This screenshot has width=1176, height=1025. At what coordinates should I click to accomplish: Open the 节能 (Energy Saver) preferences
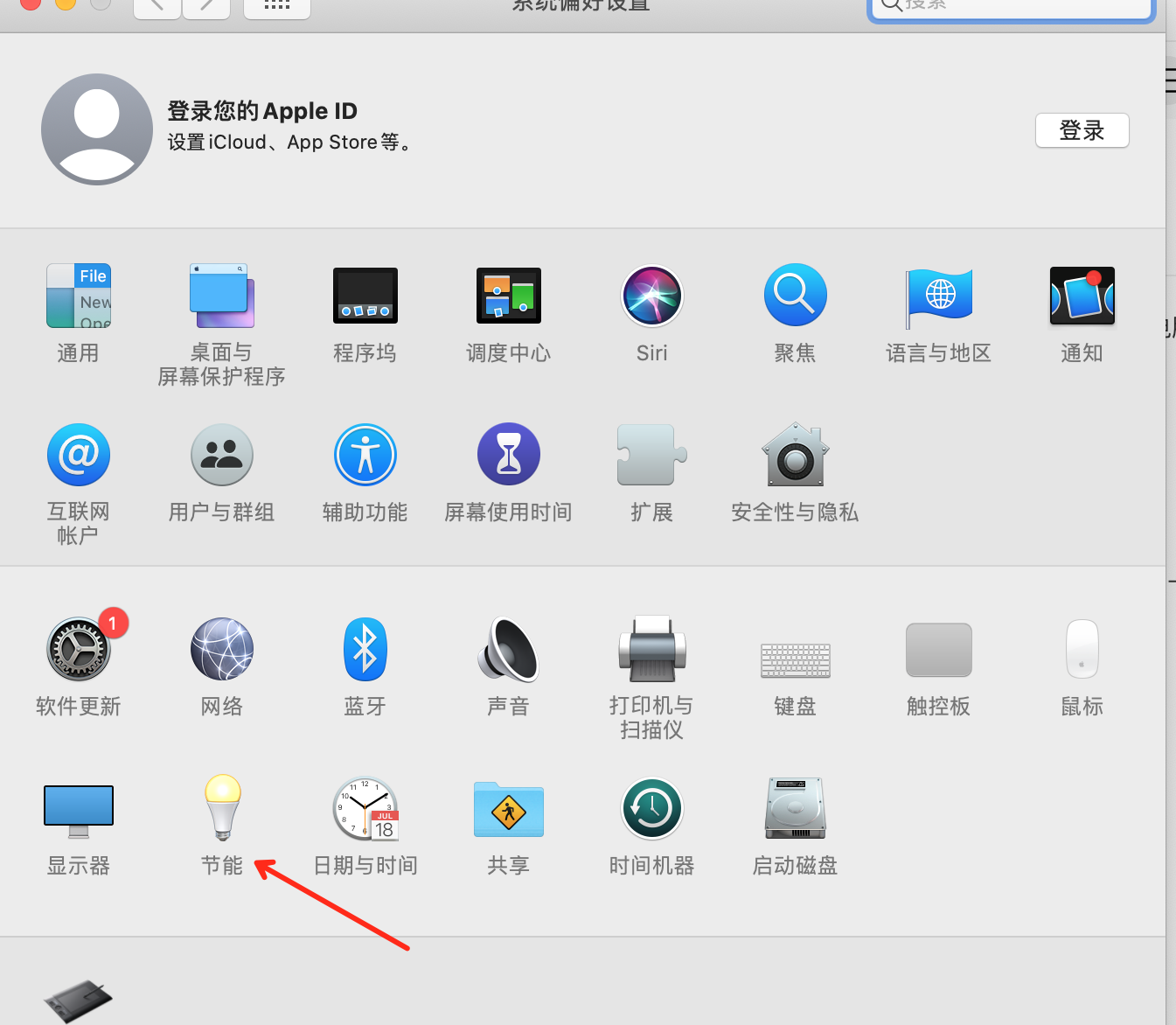pos(222,808)
